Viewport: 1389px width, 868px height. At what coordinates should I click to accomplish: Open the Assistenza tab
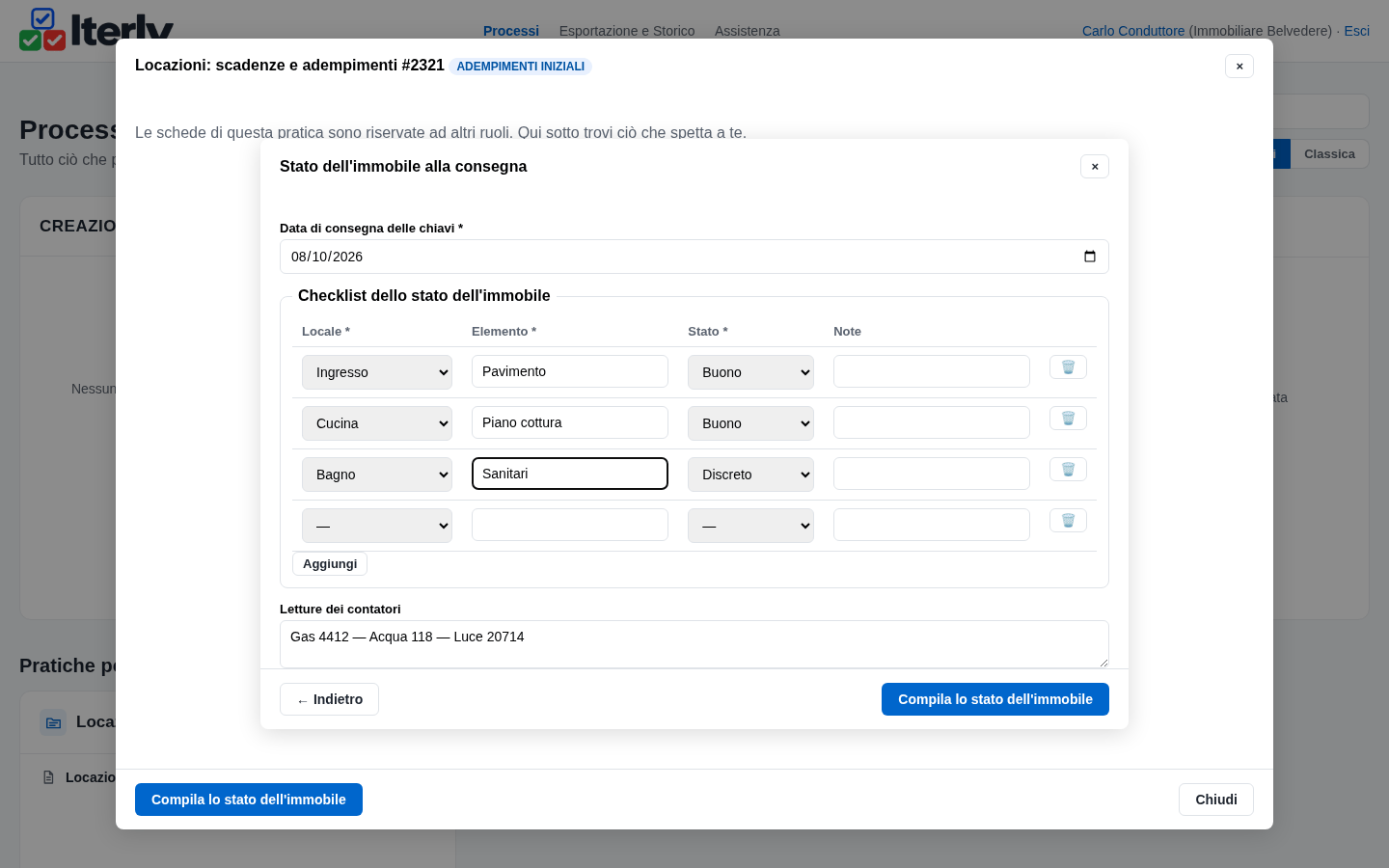(748, 31)
